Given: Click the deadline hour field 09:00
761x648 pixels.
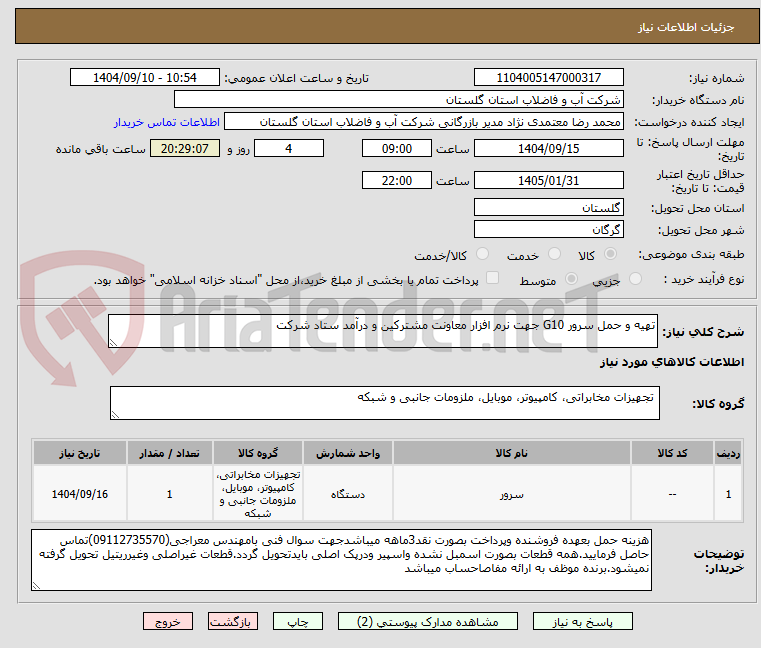Looking at the screenshot, I should (x=397, y=149).
